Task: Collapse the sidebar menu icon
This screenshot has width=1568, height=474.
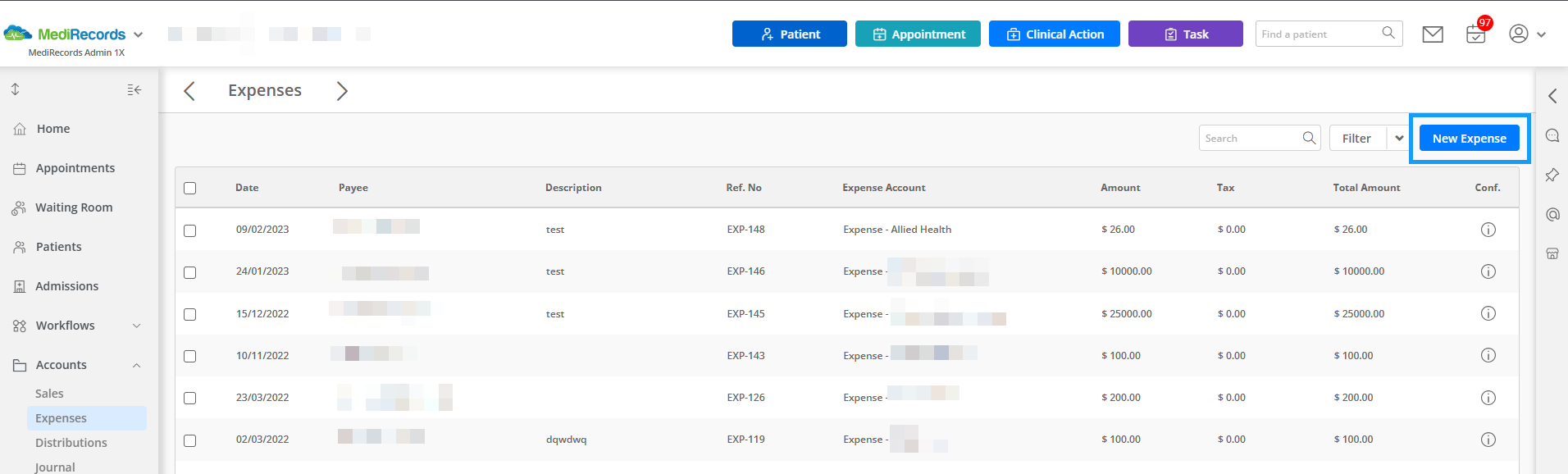Action: [x=134, y=89]
